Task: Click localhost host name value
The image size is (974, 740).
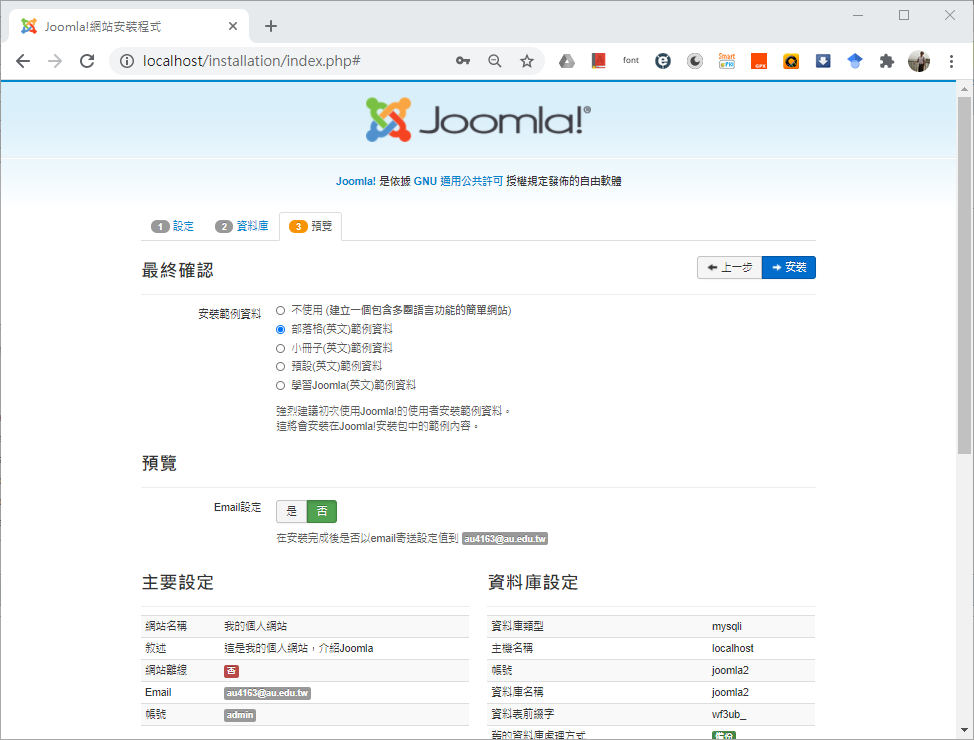Action: coord(733,648)
